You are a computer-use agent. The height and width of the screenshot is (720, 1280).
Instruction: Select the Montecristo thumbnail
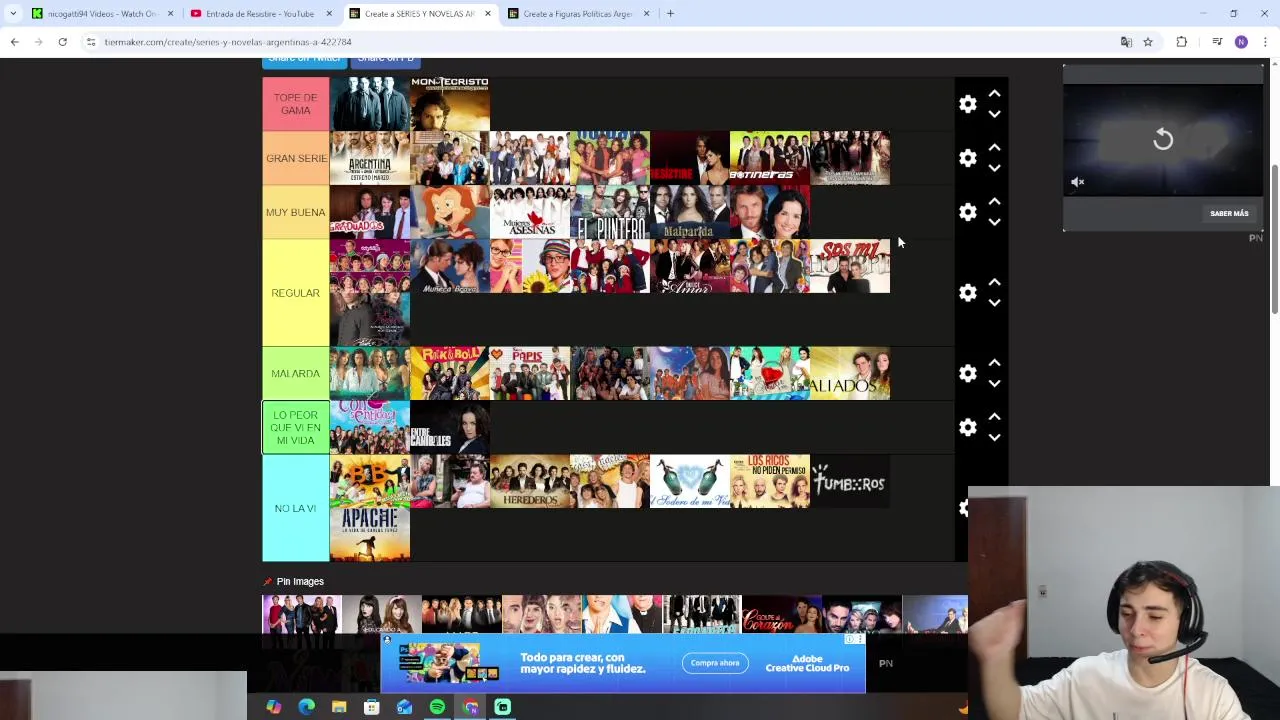pos(450,104)
